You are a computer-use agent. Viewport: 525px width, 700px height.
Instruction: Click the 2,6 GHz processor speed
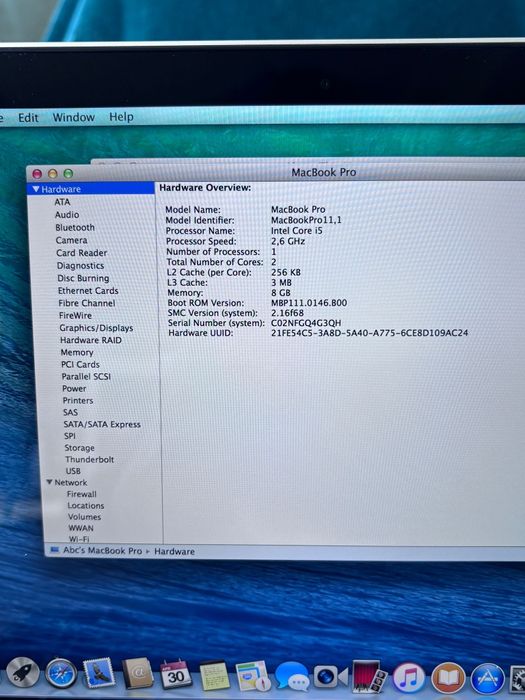pos(288,241)
